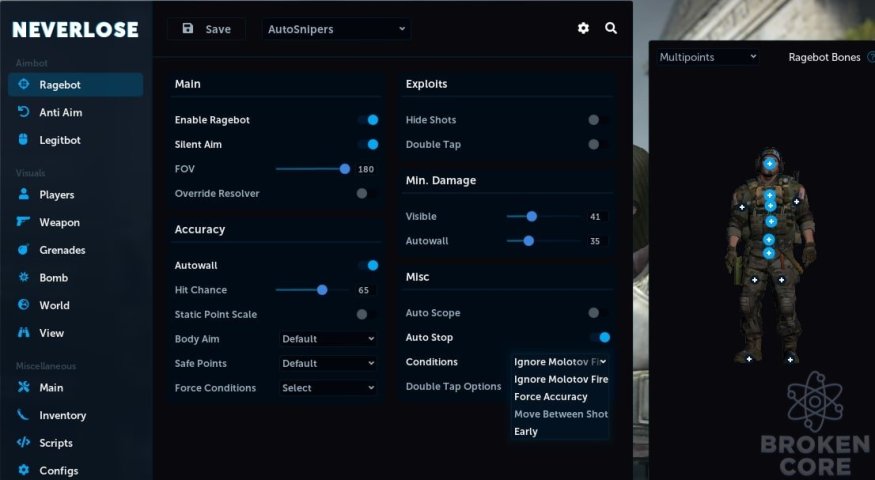Click the Grenades bomb icon
Image resolution: width=875 pixels, height=480 pixels.
[23, 249]
